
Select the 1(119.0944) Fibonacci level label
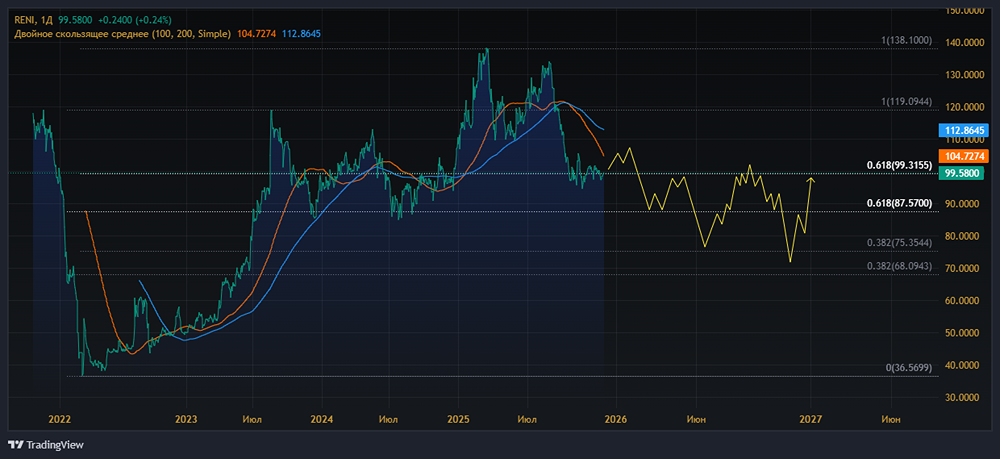point(906,102)
